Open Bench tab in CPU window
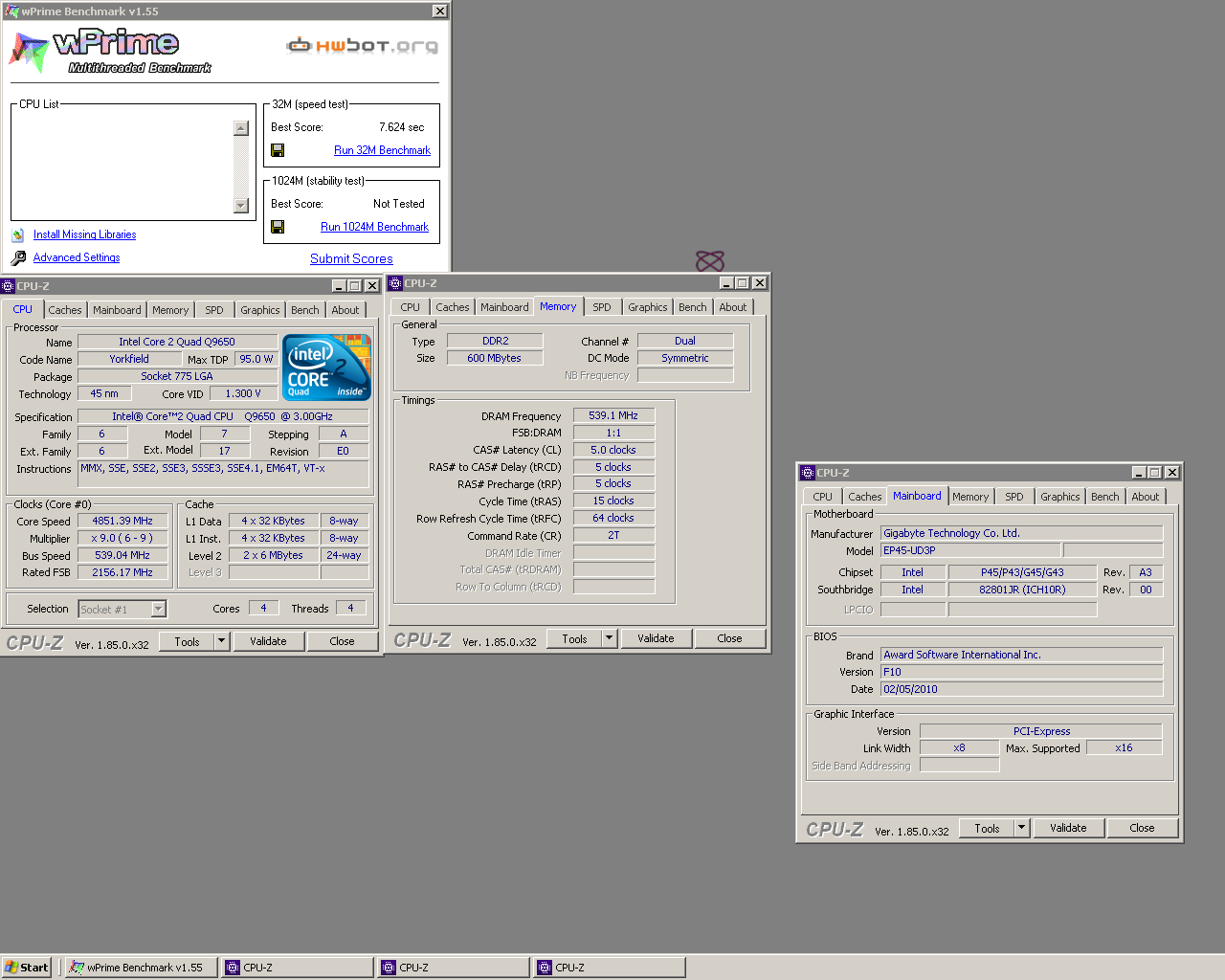 305,310
